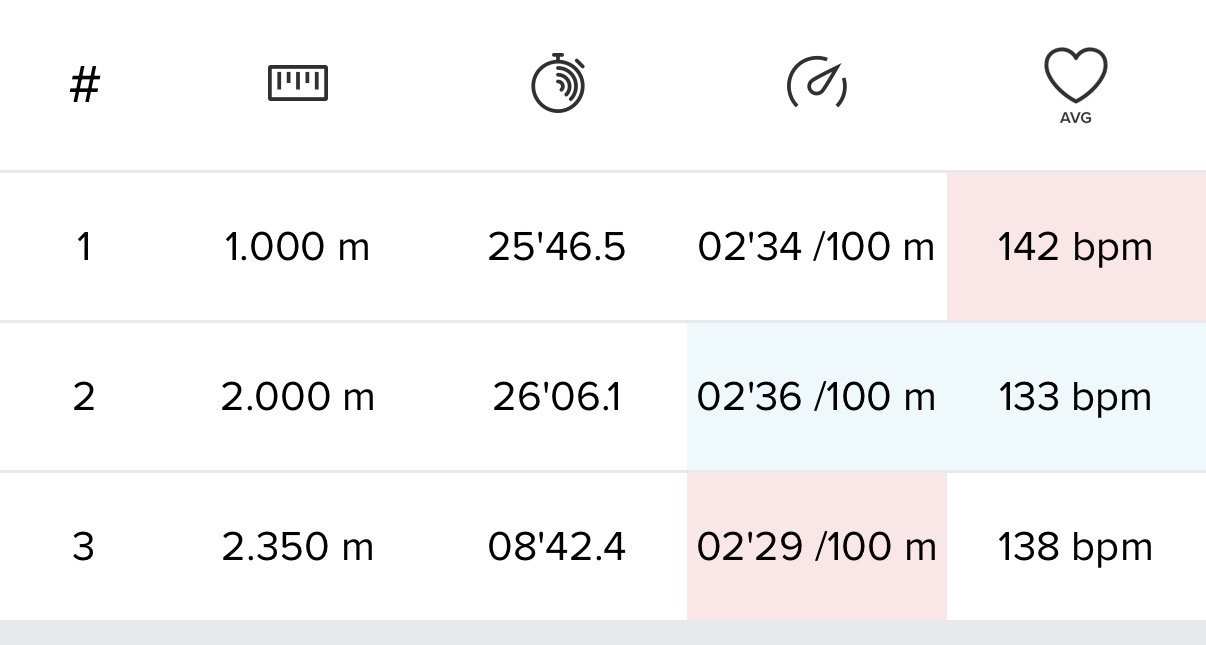
Task: Click the stopwatch duration icon
Action: (x=558, y=83)
